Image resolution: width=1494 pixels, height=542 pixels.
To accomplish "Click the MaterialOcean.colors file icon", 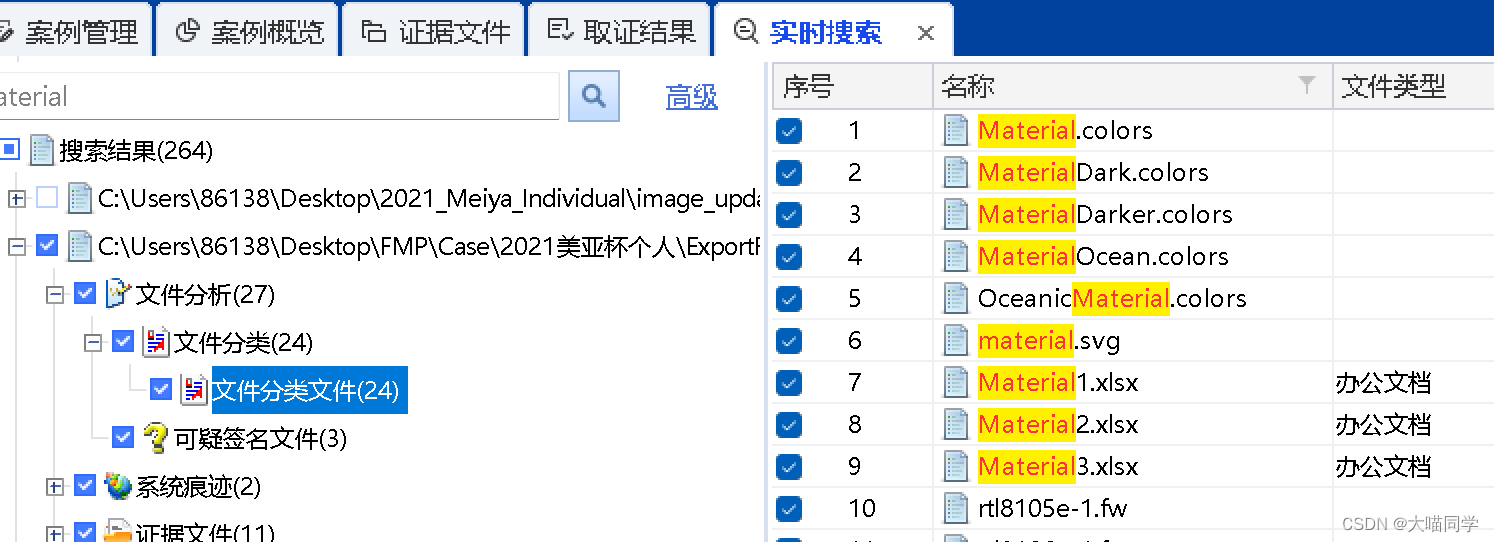I will click(957, 256).
